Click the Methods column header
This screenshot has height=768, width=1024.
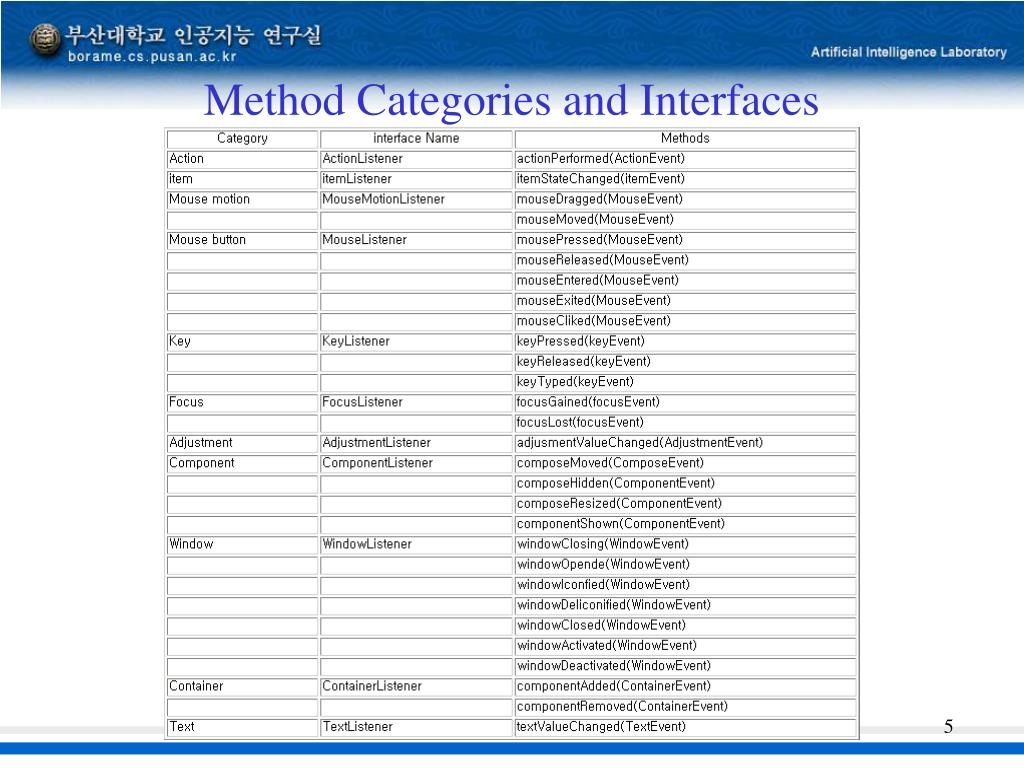click(685, 139)
